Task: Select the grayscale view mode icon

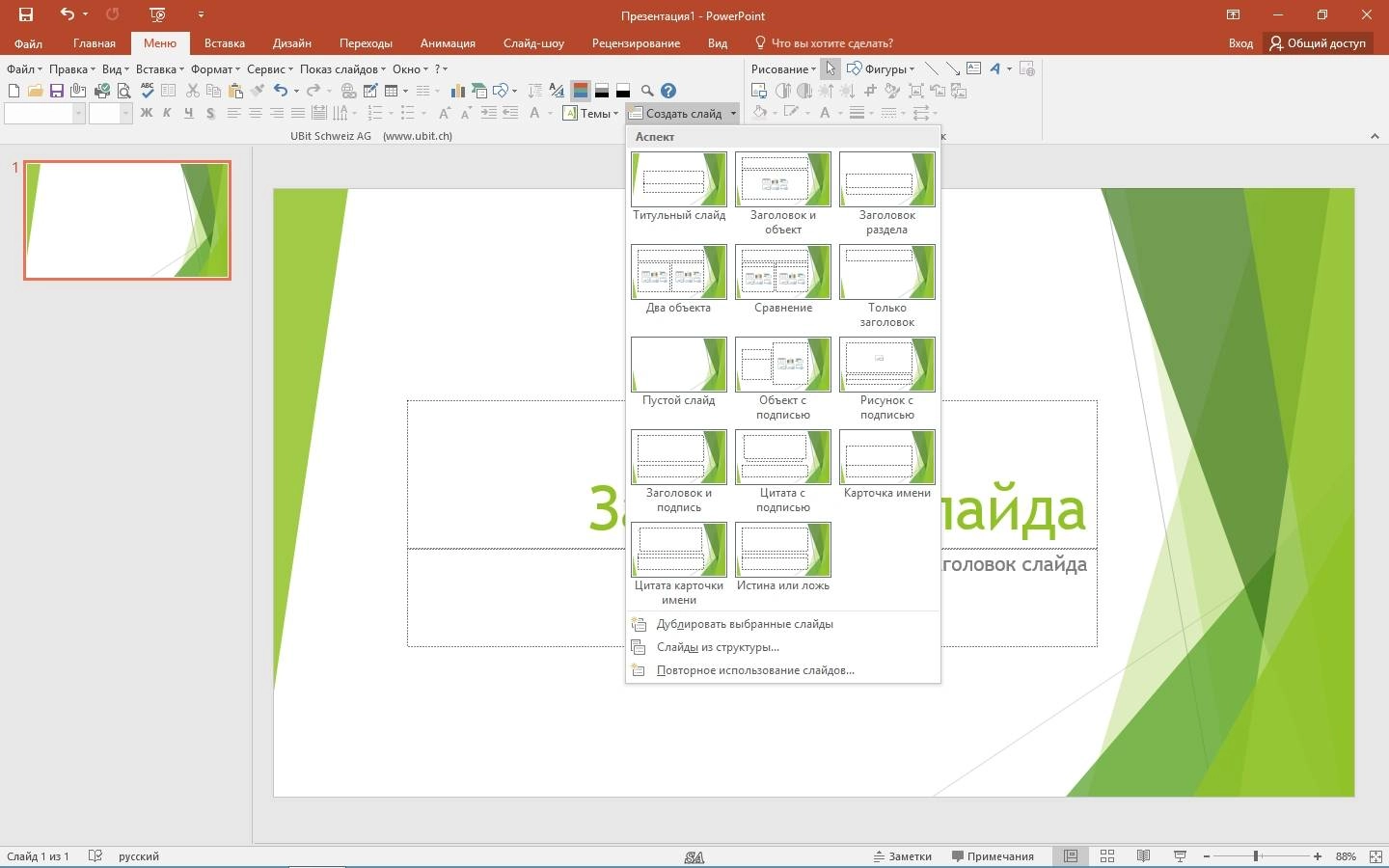Action: [602, 91]
